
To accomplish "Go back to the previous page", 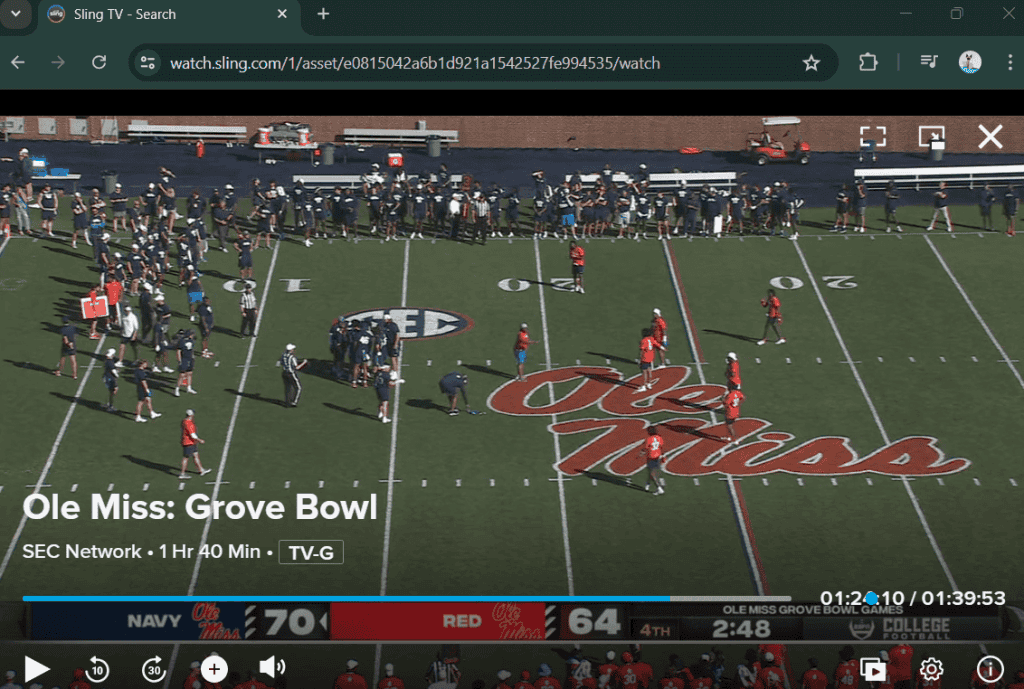I will click(18, 63).
